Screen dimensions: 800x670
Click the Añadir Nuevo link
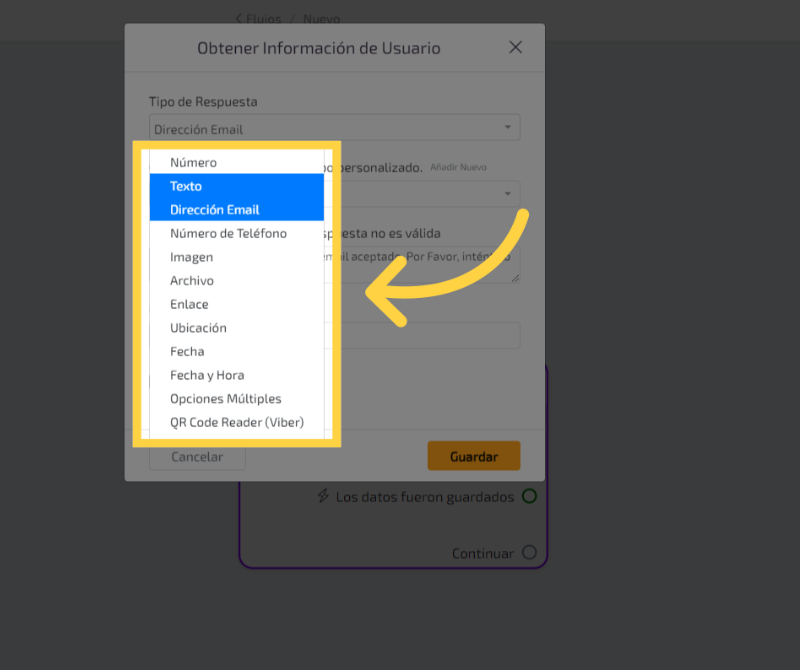pos(458,167)
